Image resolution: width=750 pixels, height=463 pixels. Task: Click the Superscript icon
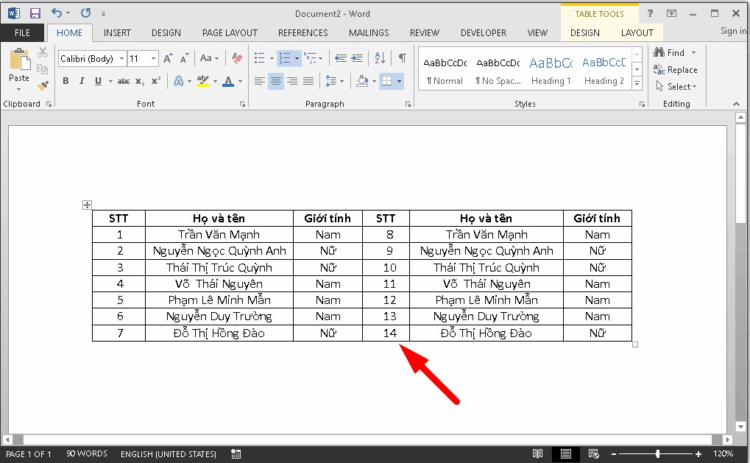point(154,81)
